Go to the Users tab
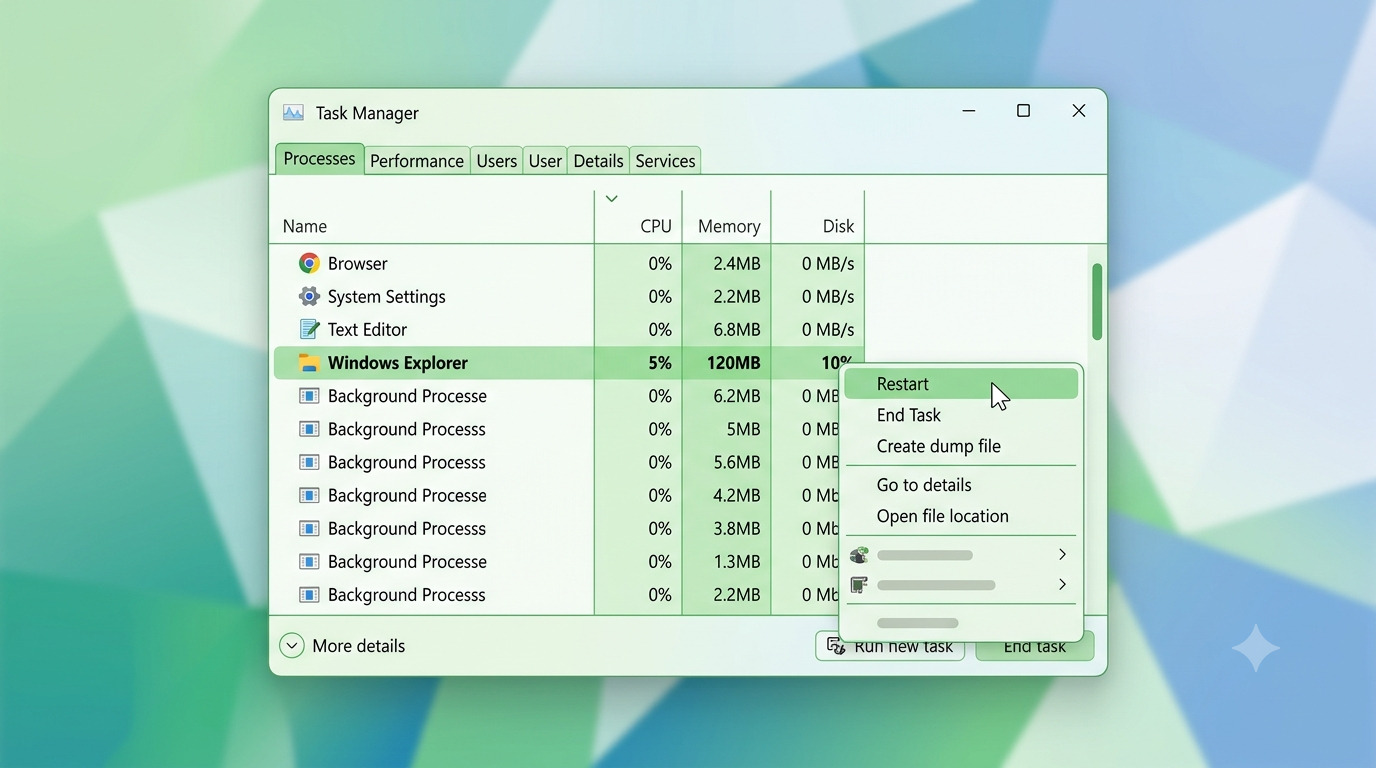Screen dimensions: 1376x768 click(496, 161)
